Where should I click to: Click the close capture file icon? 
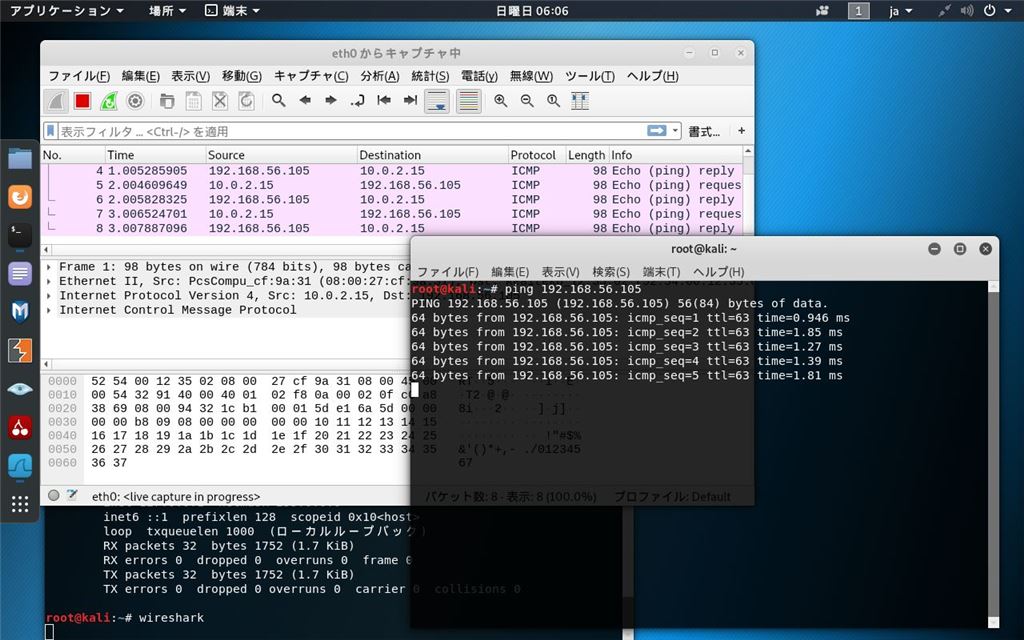coord(220,101)
